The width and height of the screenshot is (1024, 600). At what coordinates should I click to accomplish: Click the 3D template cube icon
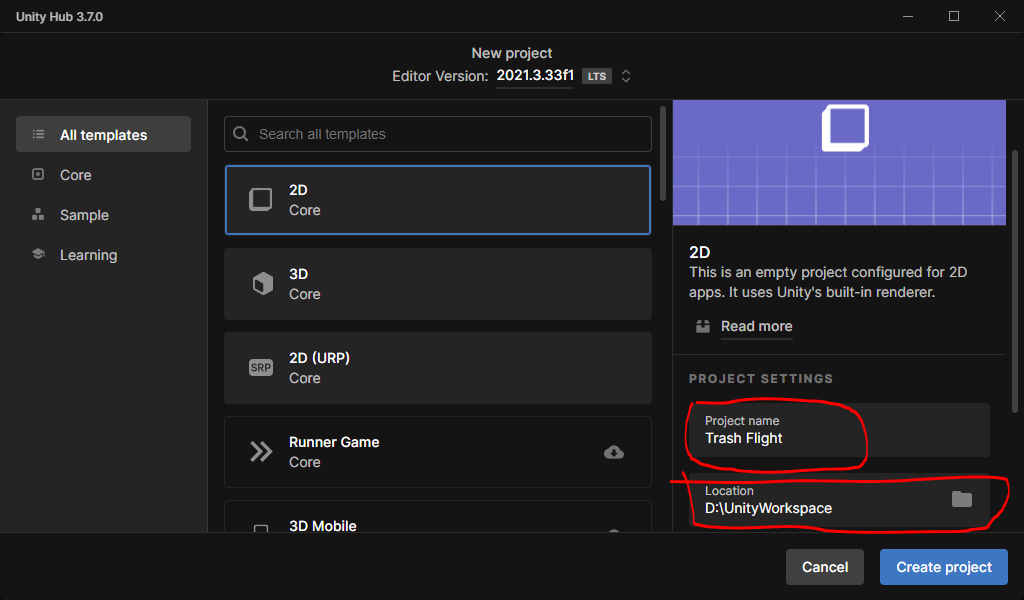[262, 284]
